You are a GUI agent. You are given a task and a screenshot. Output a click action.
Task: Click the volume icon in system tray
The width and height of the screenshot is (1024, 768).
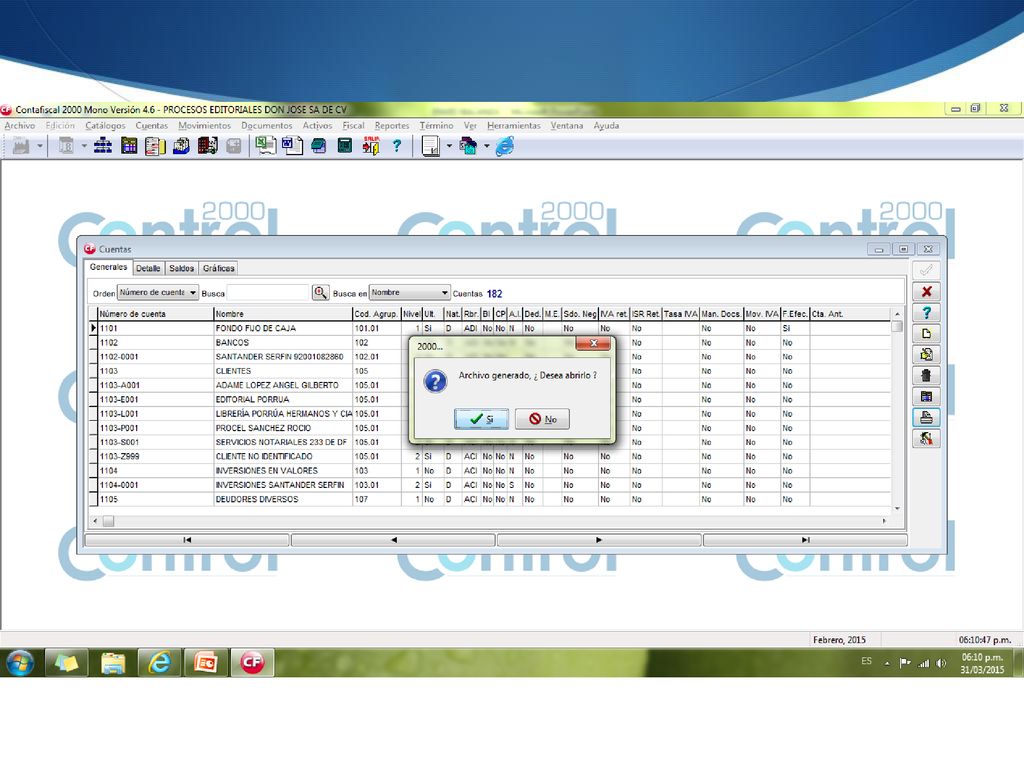(x=940, y=663)
